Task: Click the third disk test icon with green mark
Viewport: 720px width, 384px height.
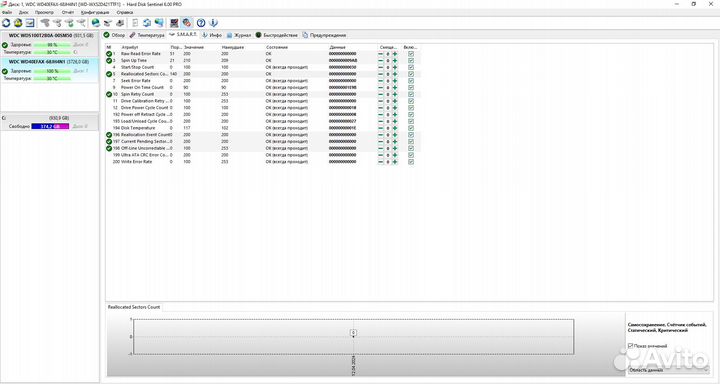Action: click(x=69, y=23)
